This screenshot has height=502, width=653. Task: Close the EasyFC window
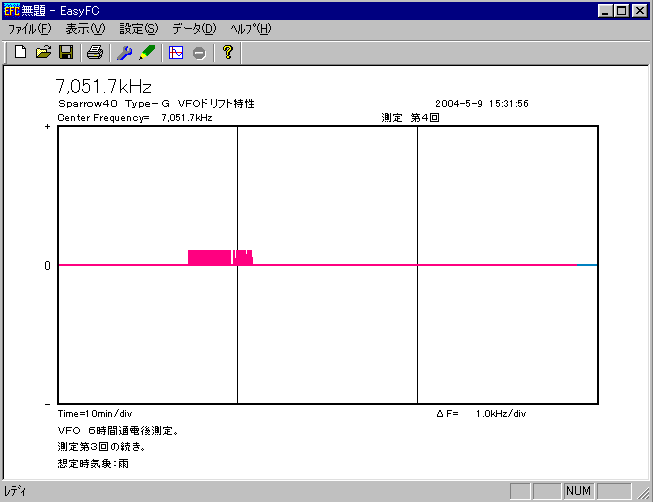click(x=640, y=10)
